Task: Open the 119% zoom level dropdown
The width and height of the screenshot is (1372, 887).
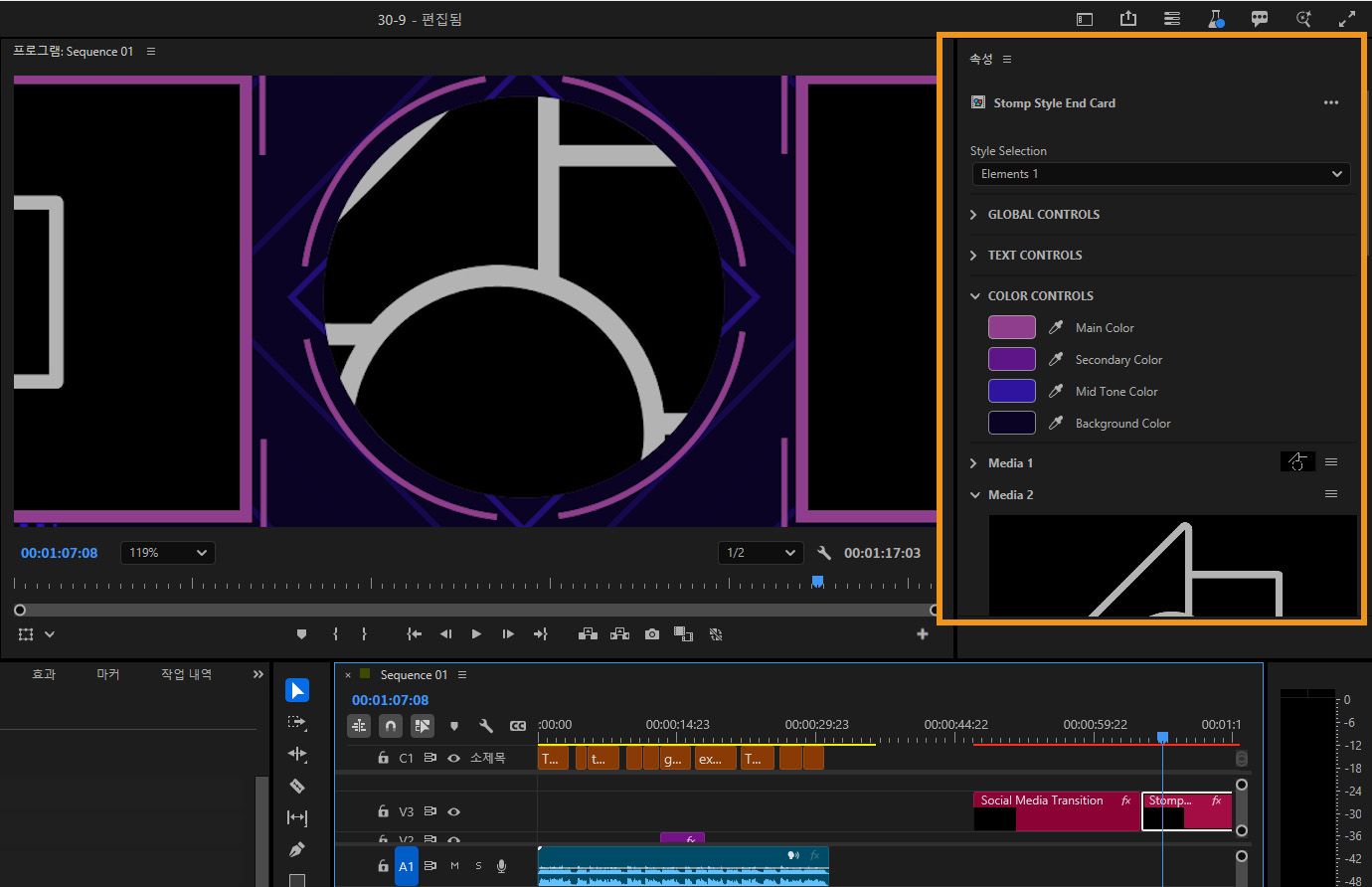Action: 167,553
